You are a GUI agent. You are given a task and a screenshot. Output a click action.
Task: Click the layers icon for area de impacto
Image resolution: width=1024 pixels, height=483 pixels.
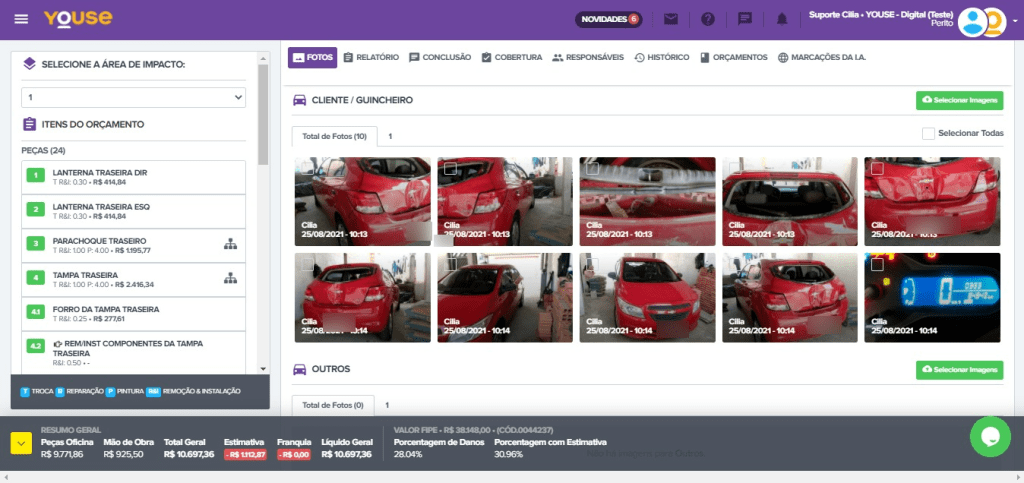pyautogui.click(x=29, y=64)
